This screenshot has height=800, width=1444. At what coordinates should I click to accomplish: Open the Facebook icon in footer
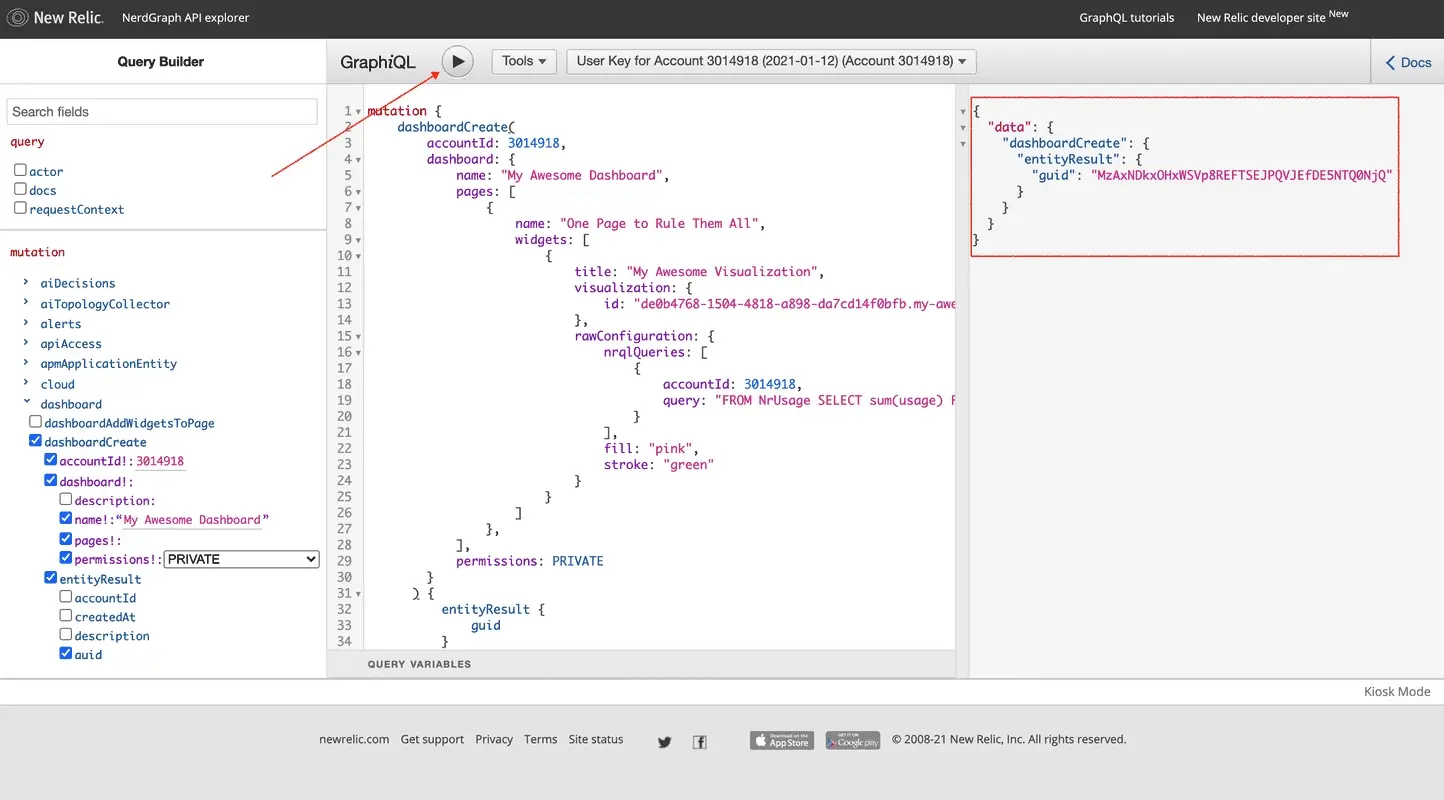coord(700,741)
